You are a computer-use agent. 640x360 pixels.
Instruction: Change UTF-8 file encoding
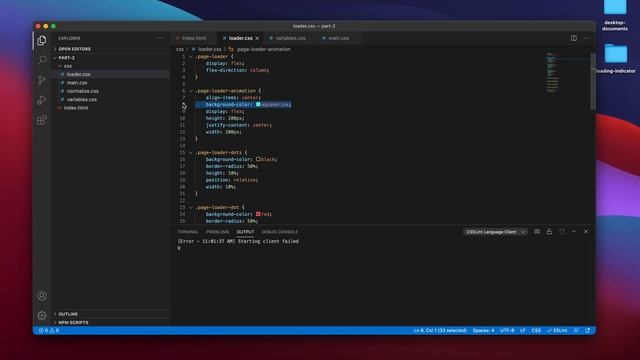[x=507, y=330]
